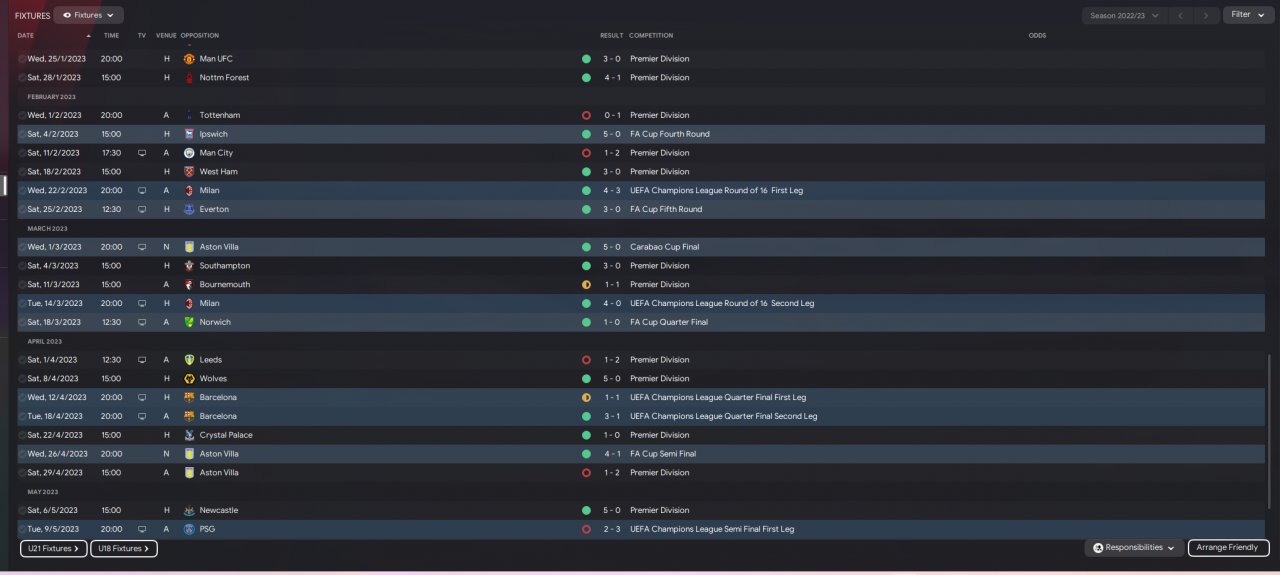This screenshot has width=1280, height=575.
Task: Open U21 Fixtures
Action: tap(52, 548)
